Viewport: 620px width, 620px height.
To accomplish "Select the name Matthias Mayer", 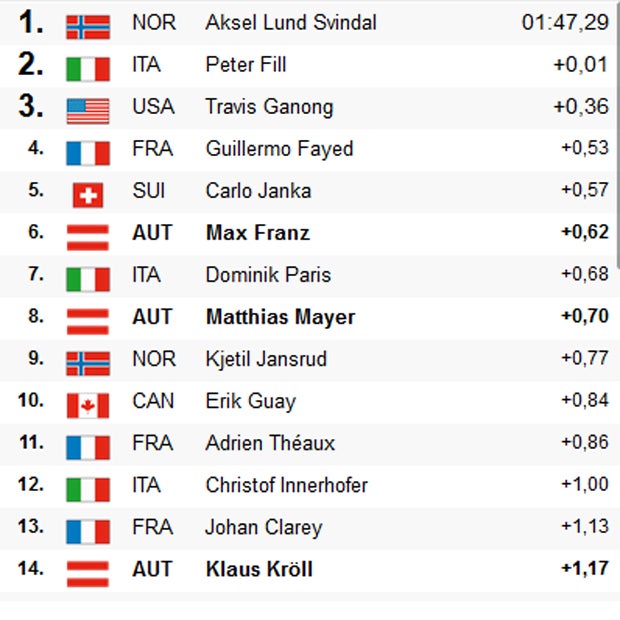I will [x=280, y=317].
